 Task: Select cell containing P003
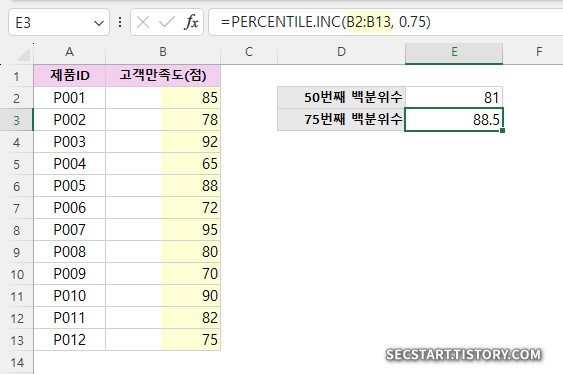[x=70, y=142]
